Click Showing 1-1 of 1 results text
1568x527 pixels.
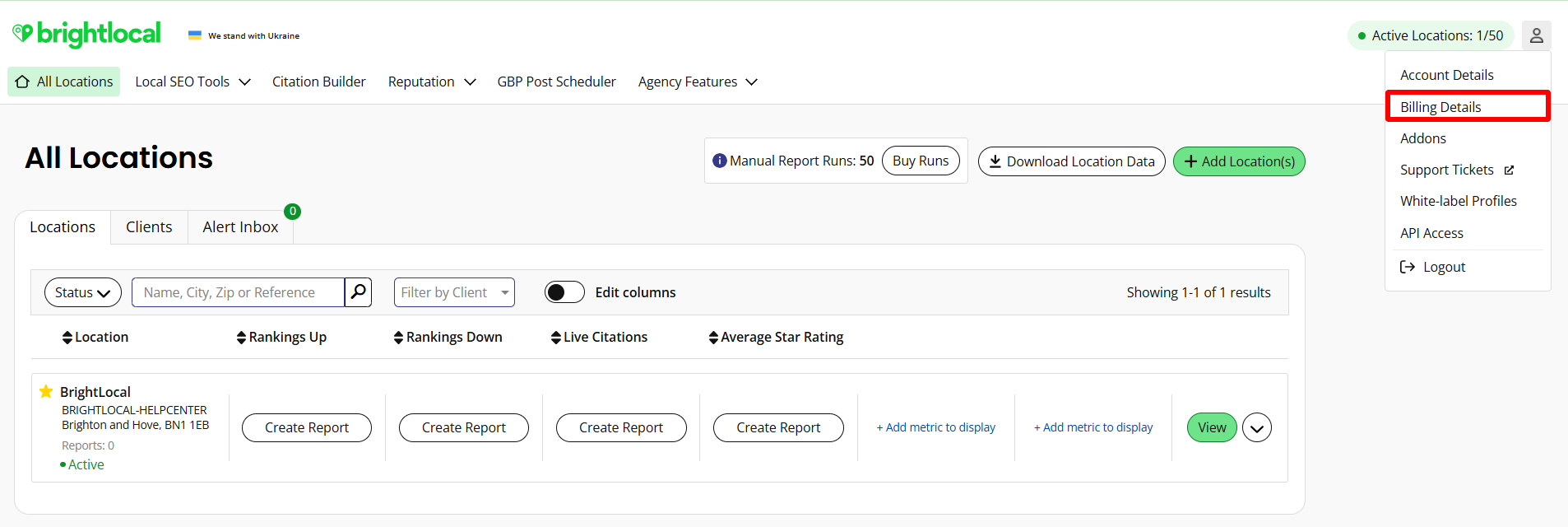[1199, 292]
